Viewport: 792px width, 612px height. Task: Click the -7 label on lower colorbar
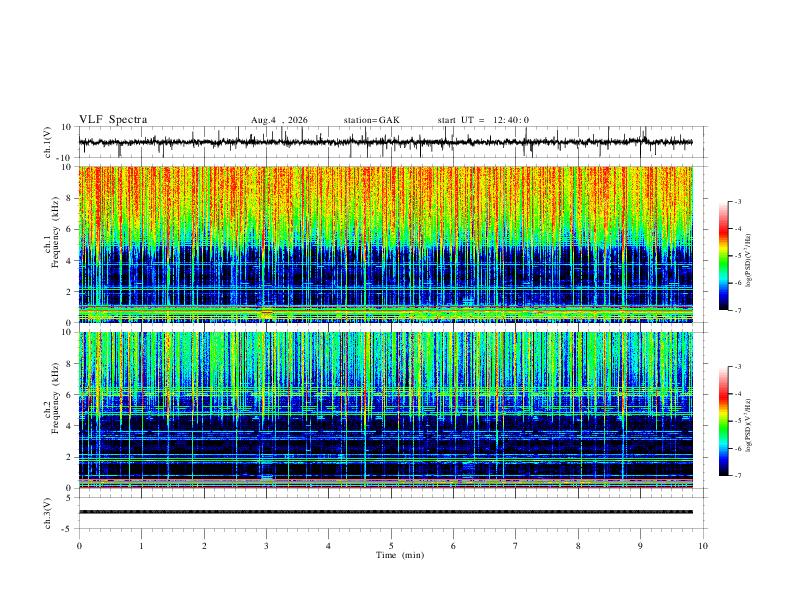coord(737,476)
